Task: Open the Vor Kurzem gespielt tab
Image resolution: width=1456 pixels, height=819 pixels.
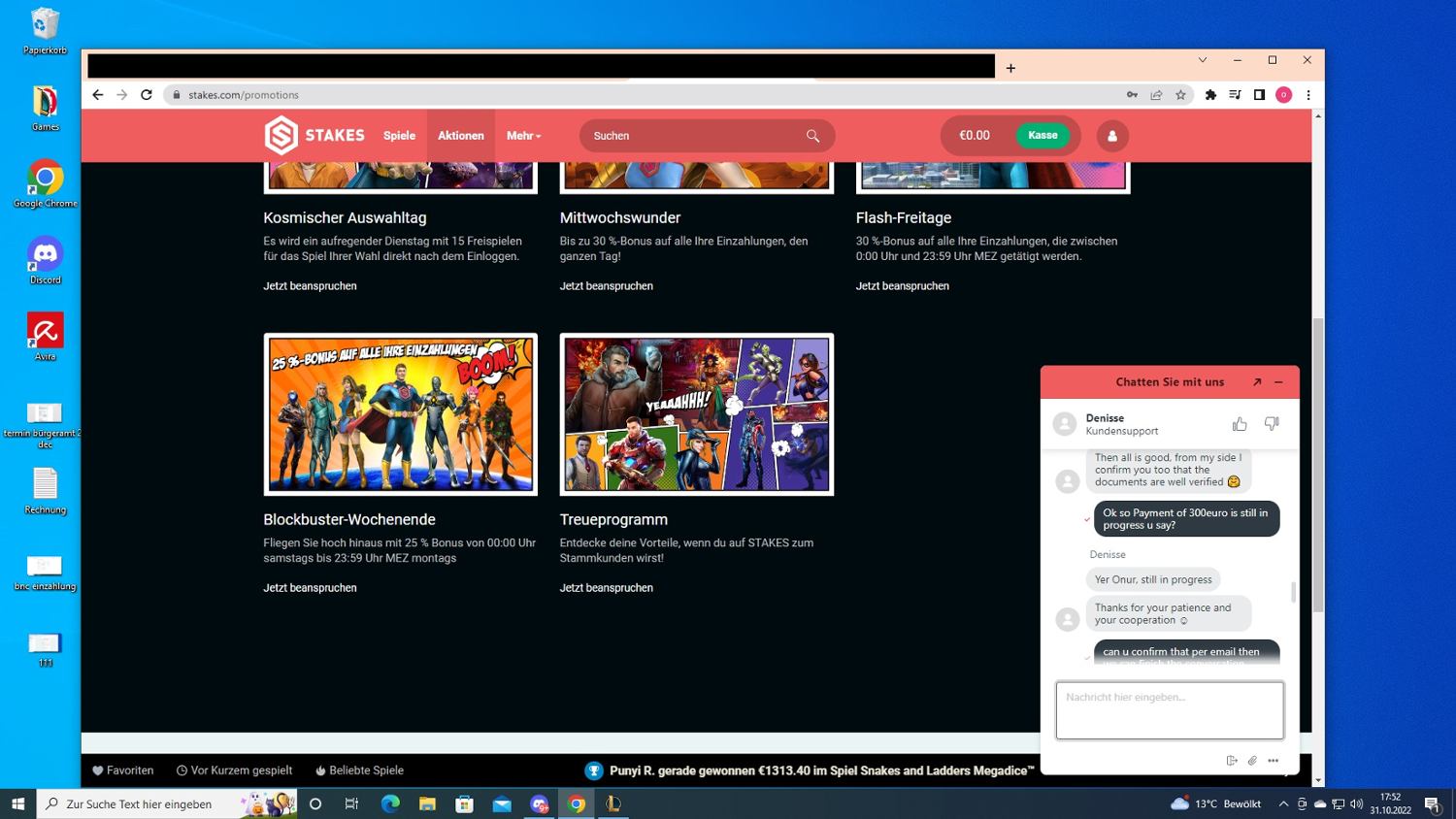Action: [x=234, y=770]
